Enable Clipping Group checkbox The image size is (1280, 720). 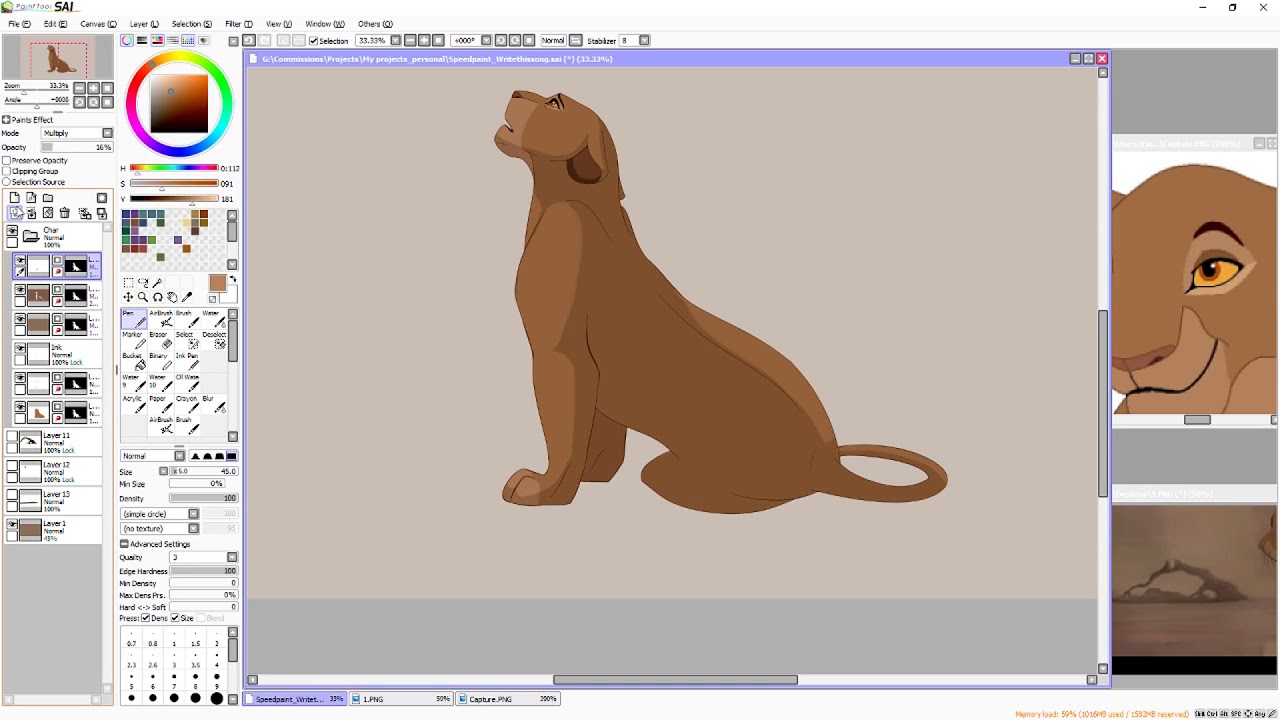click(x=6, y=171)
